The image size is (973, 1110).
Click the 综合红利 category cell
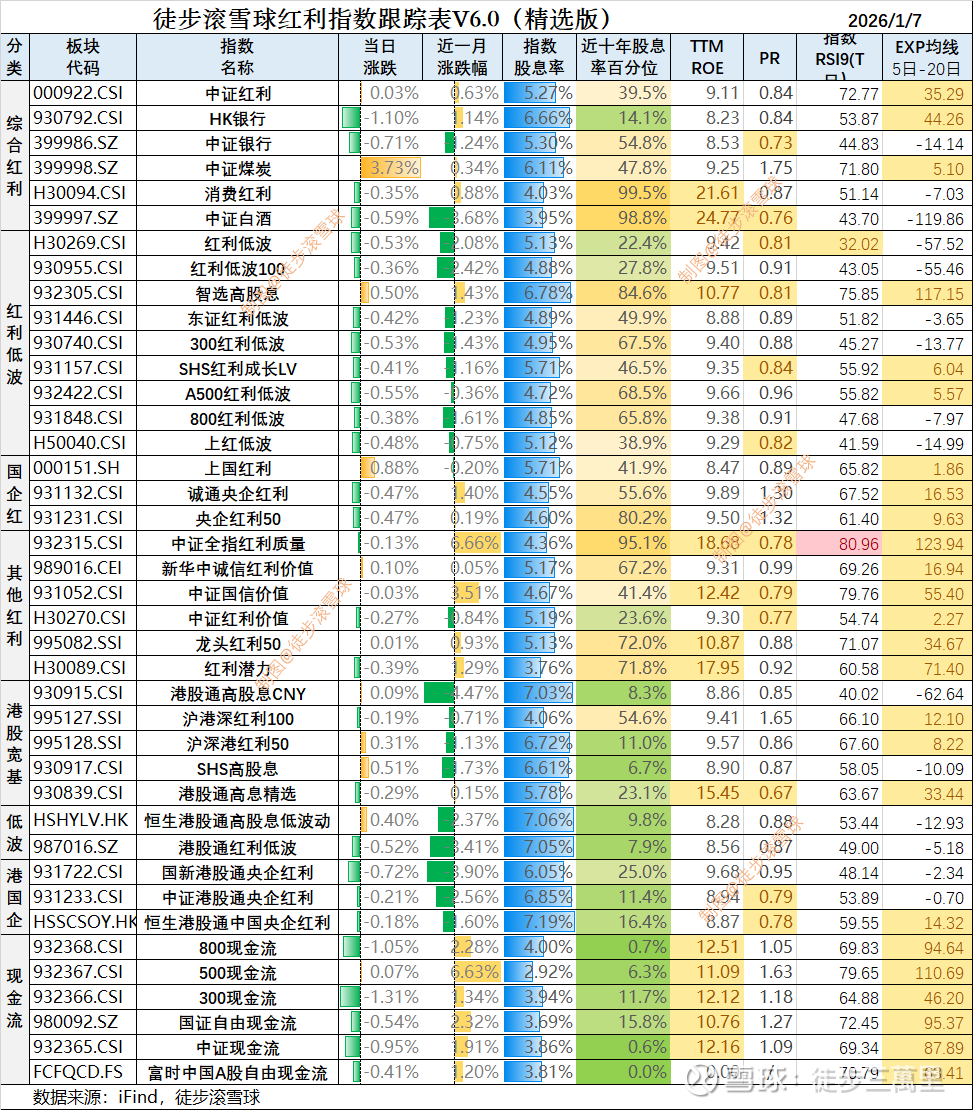[15, 156]
